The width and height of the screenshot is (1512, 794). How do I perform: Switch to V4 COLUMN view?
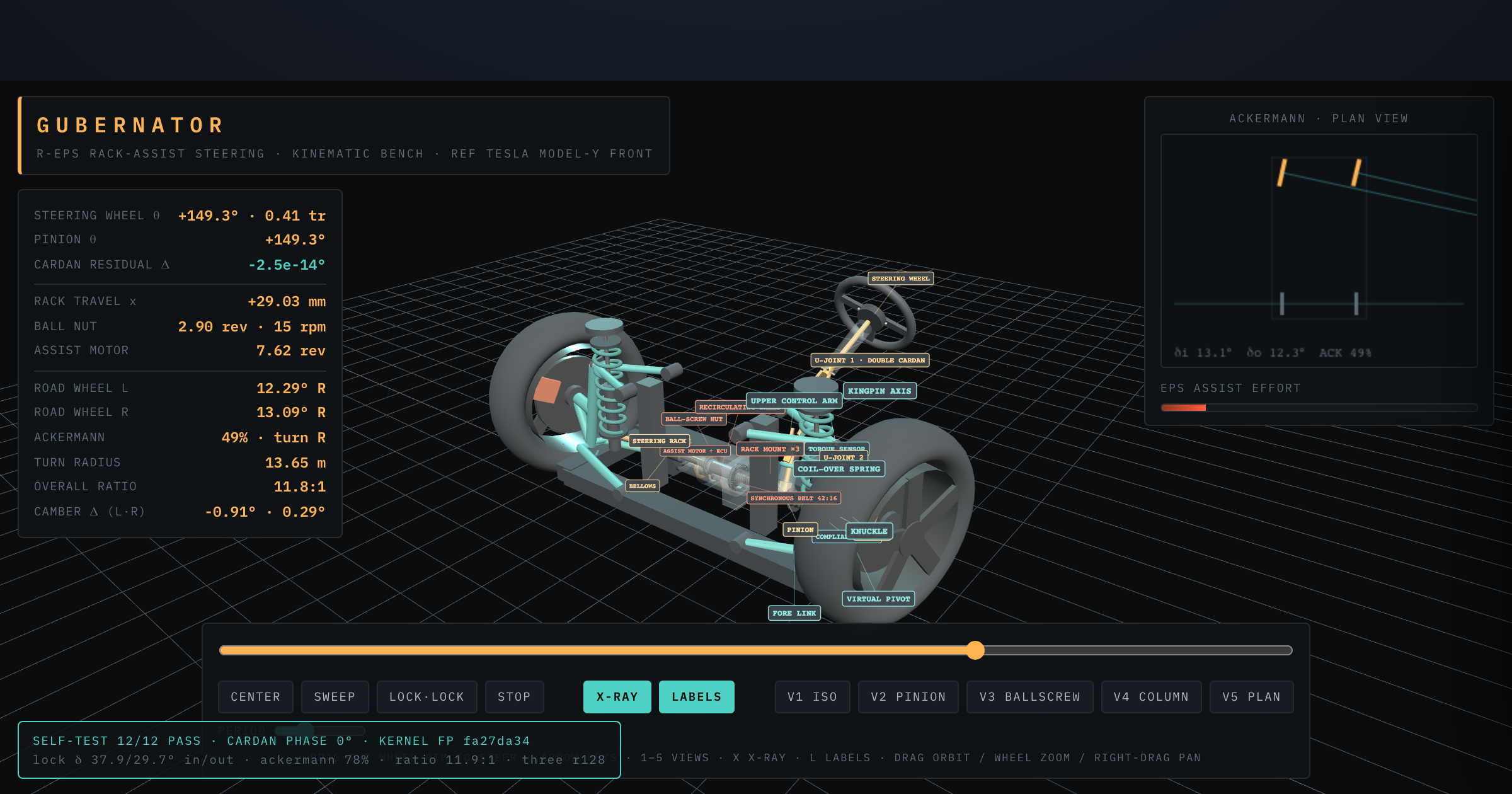pyautogui.click(x=1151, y=697)
